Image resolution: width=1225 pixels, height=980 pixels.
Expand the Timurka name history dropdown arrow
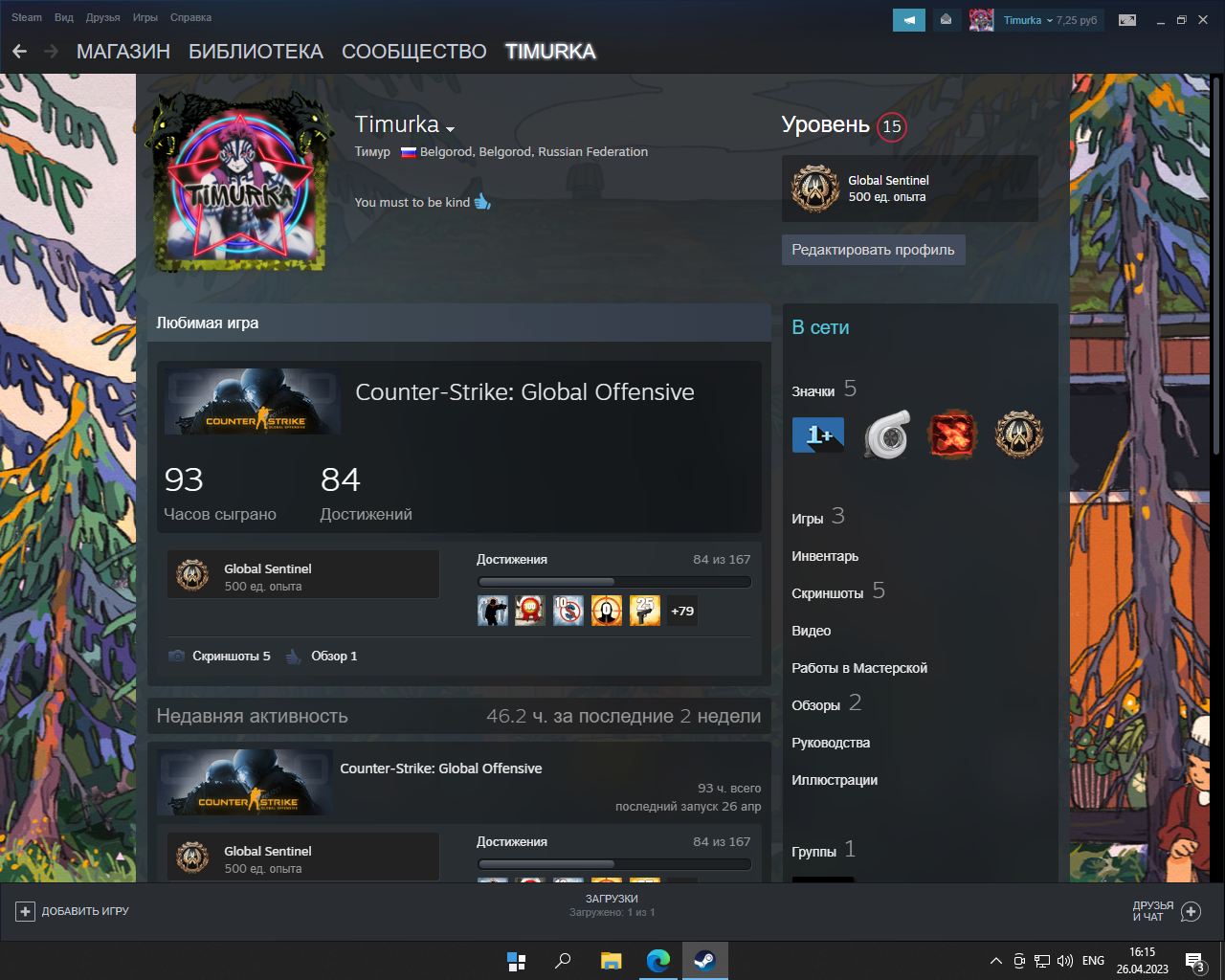tap(450, 129)
